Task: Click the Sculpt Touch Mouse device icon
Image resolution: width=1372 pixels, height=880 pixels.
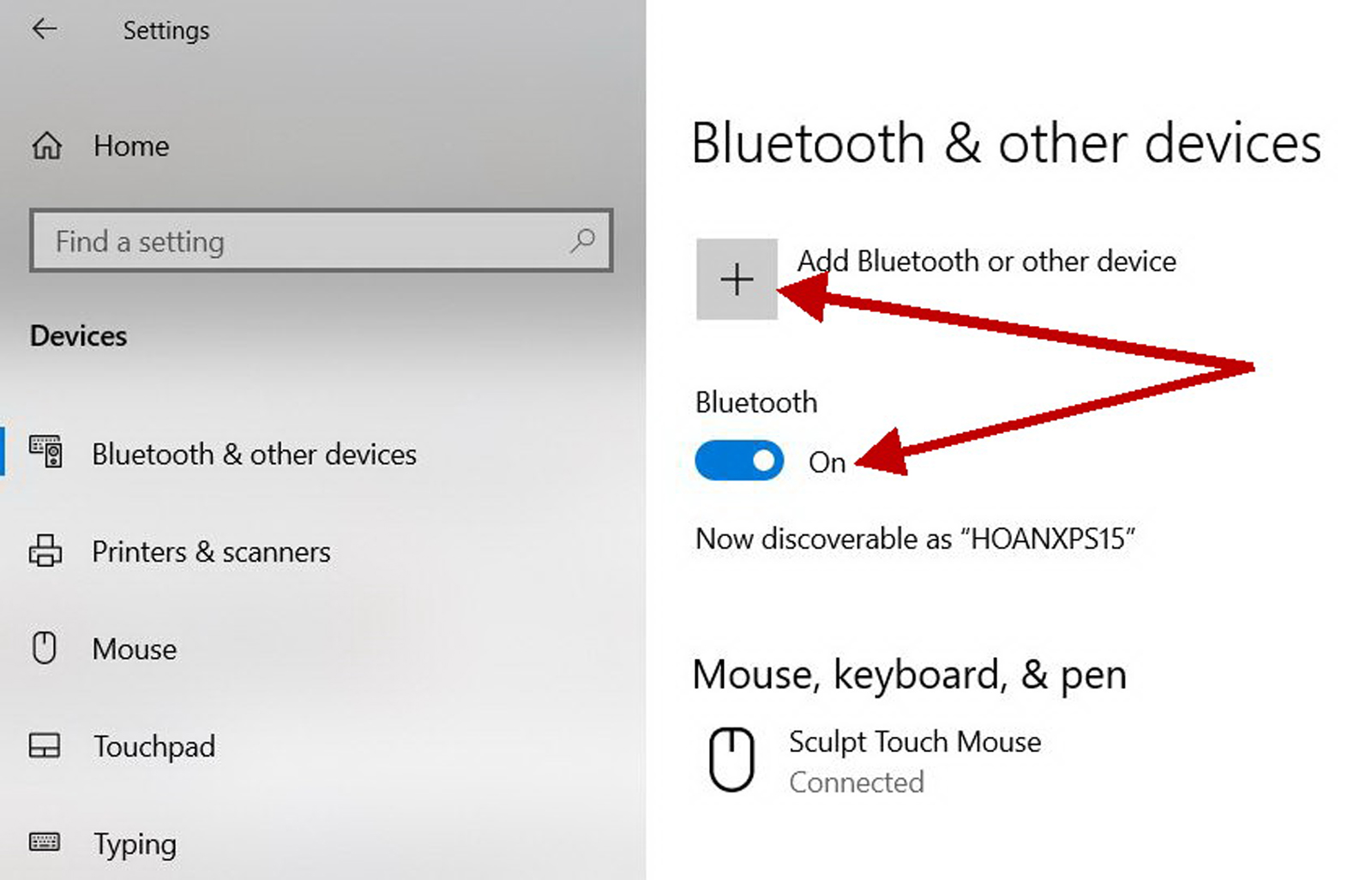Action: (x=731, y=760)
